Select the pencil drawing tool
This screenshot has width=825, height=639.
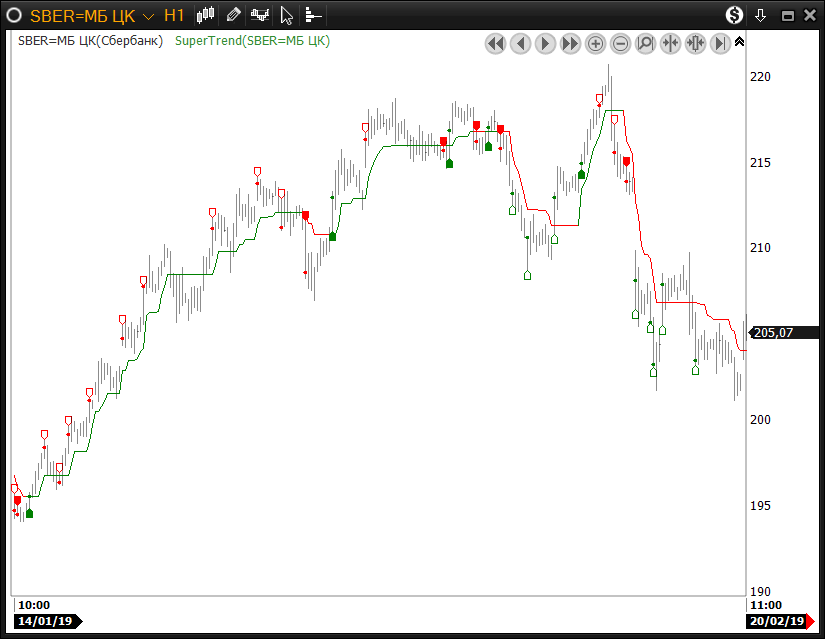pos(233,15)
